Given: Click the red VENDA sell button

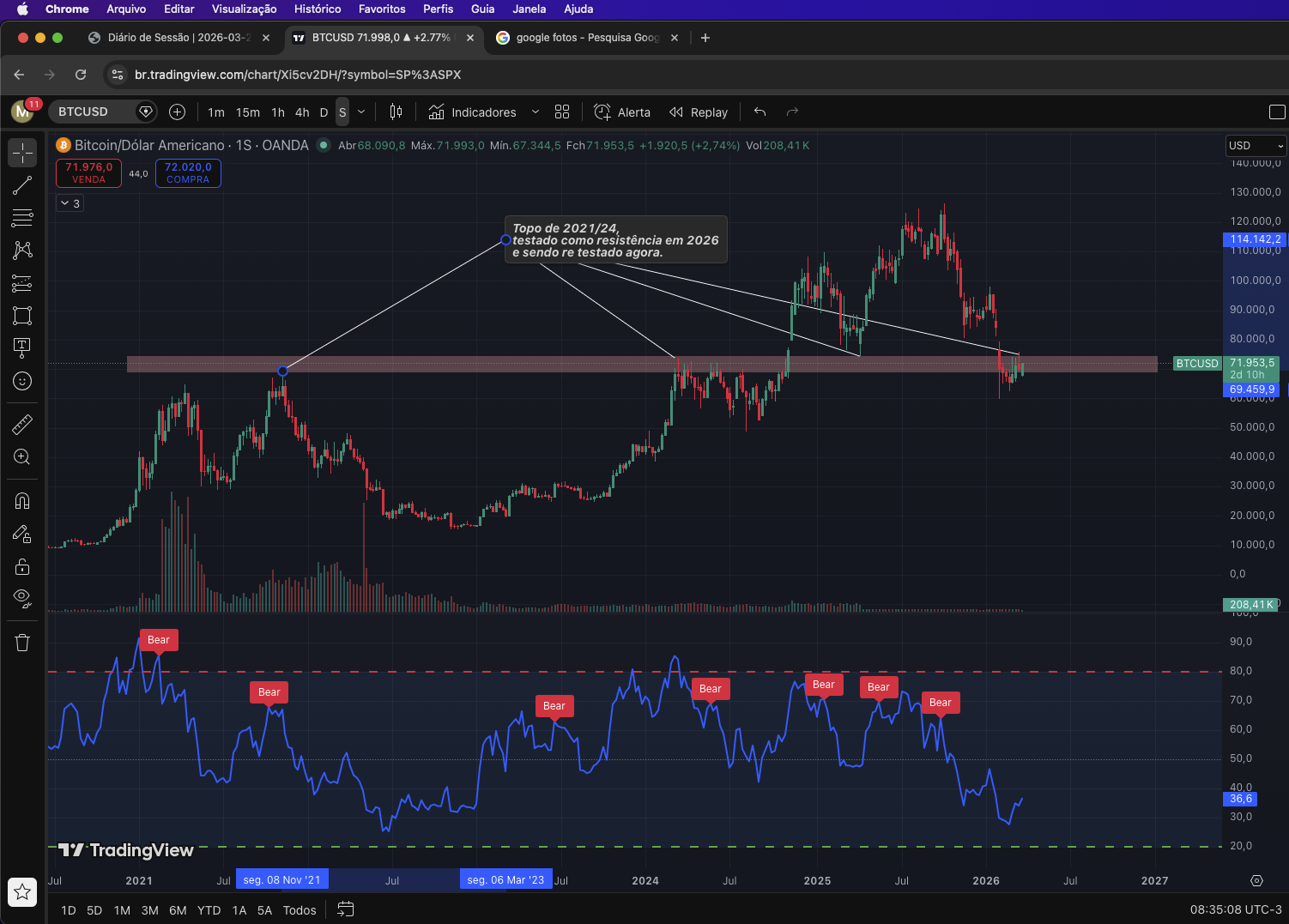Looking at the screenshot, I should pyautogui.click(x=88, y=172).
